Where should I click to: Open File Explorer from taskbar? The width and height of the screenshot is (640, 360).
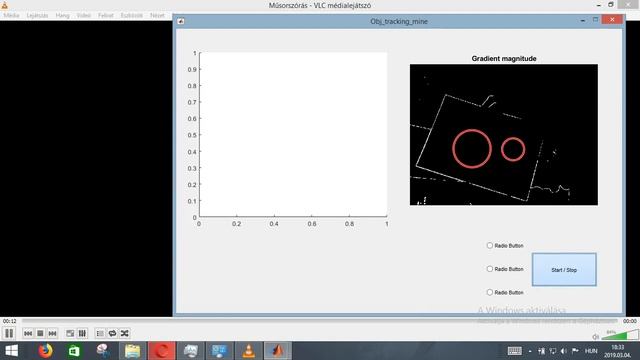coord(132,351)
